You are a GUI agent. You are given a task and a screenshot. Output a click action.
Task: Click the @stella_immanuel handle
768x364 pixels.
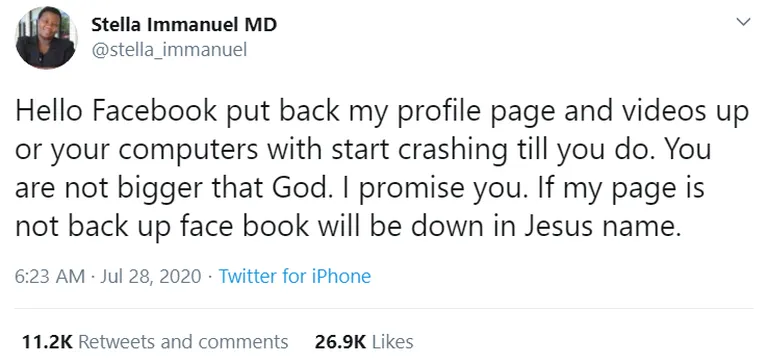pyautogui.click(x=169, y=49)
